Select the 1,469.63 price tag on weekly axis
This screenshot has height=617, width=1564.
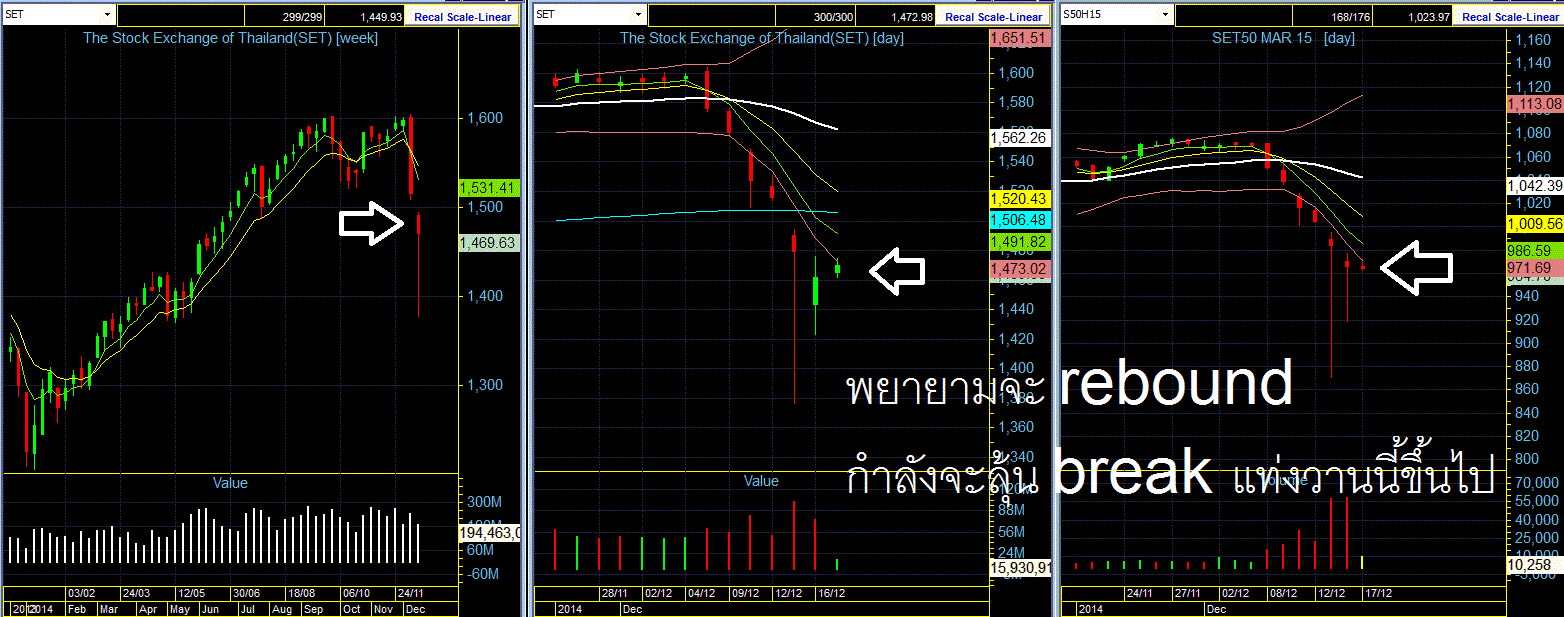coord(488,243)
